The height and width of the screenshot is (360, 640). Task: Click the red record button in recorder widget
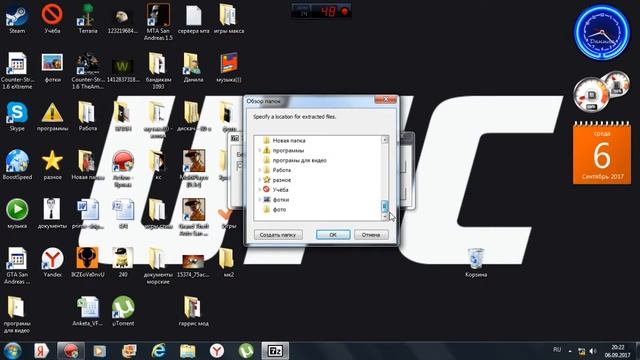[344, 11]
